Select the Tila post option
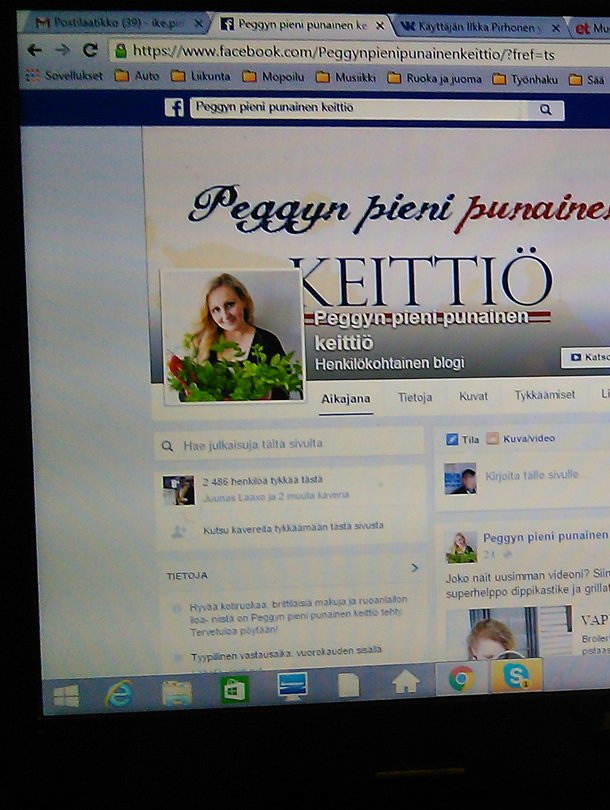The height and width of the screenshot is (810, 610). 462,440
